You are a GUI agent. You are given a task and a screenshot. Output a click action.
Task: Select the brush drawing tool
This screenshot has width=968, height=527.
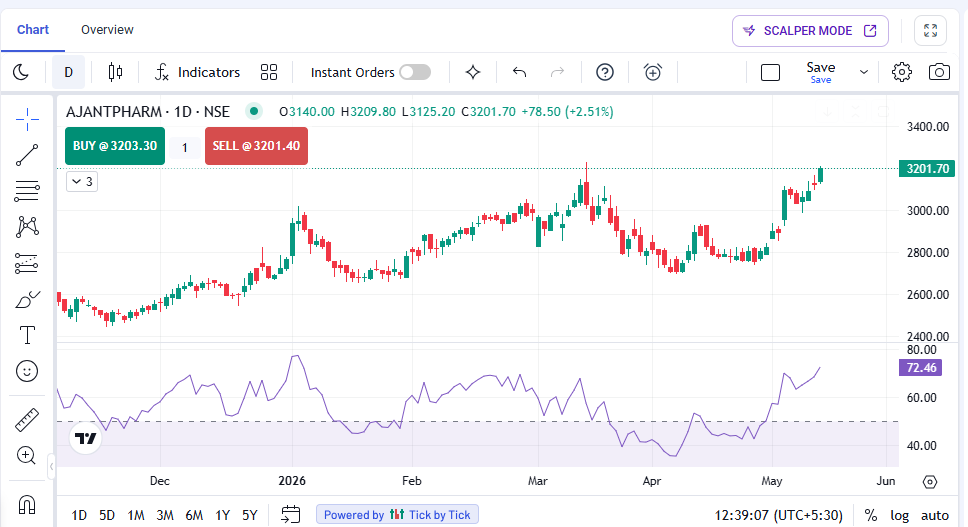pyautogui.click(x=27, y=299)
